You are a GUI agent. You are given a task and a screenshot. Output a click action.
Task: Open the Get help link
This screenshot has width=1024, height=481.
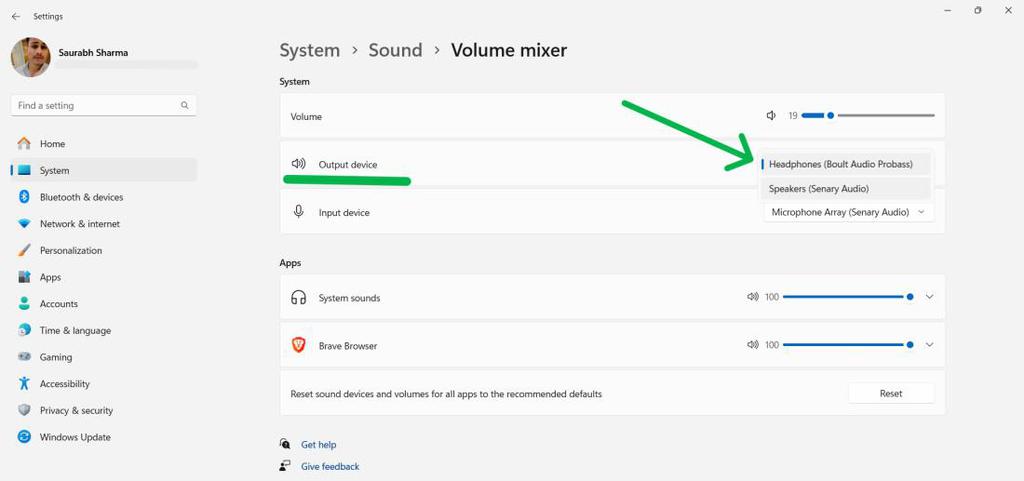(318, 445)
